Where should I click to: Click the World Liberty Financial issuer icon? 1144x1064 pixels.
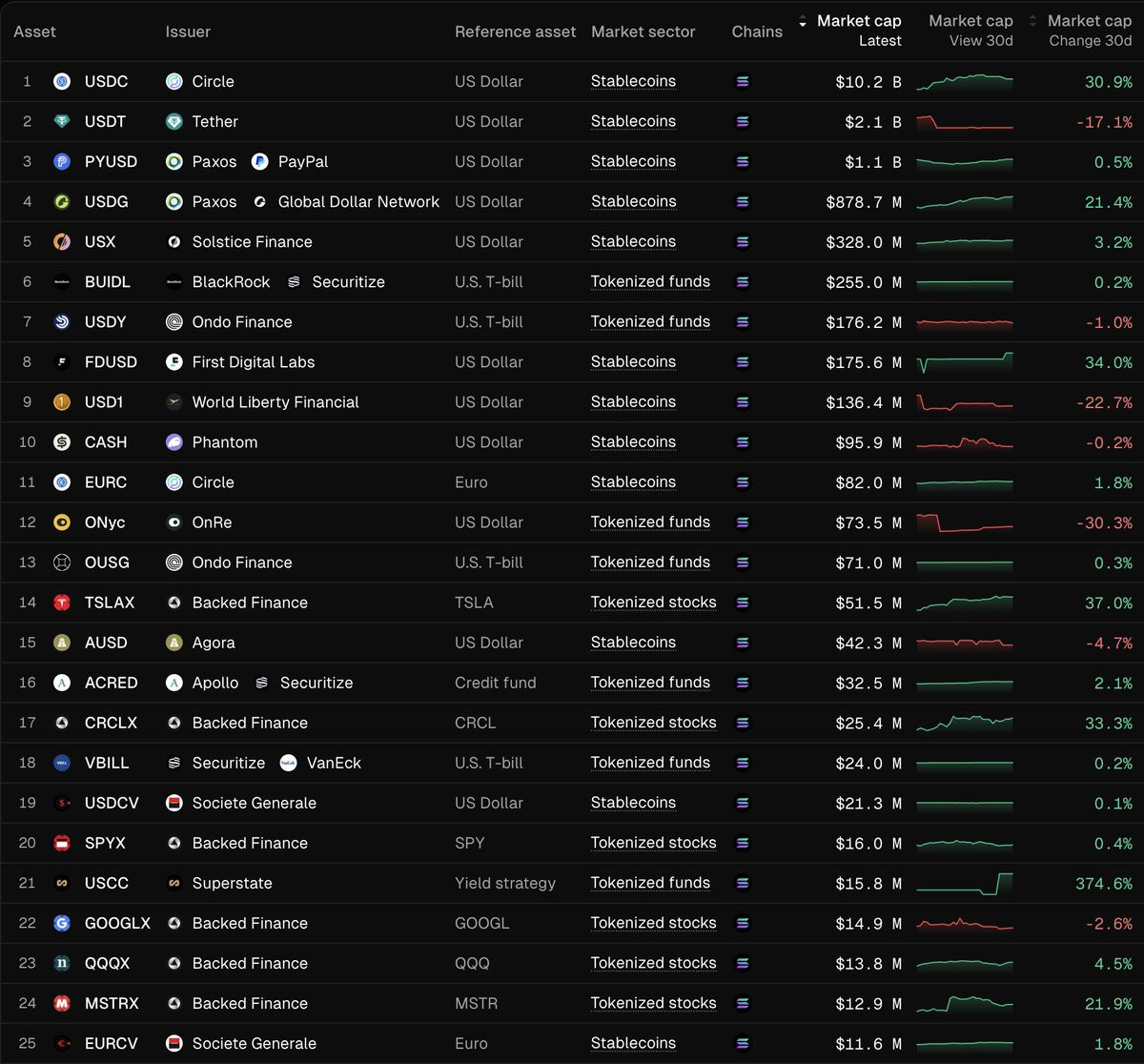(x=174, y=402)
